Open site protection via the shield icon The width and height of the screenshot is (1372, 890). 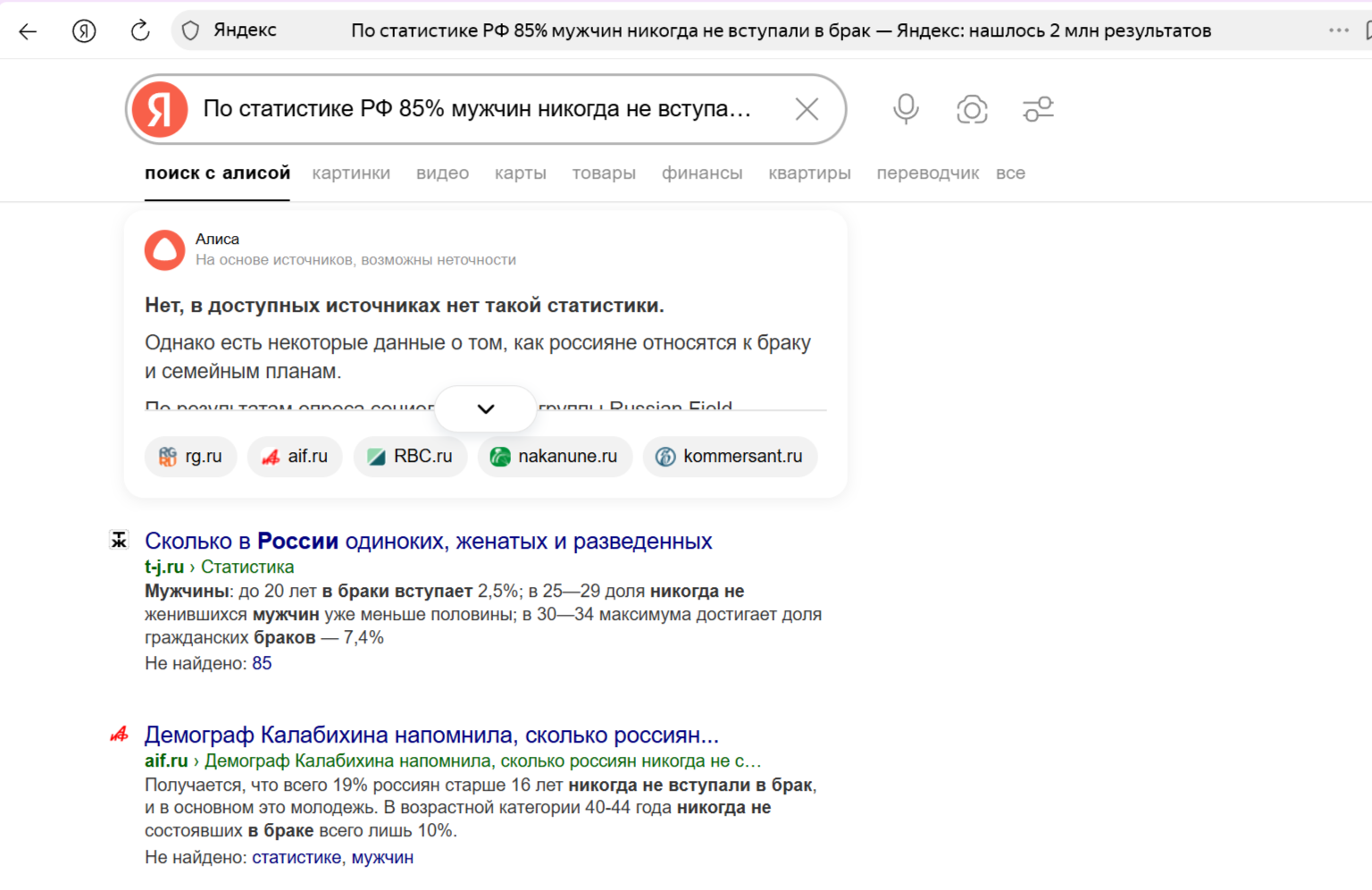[190, 29]
